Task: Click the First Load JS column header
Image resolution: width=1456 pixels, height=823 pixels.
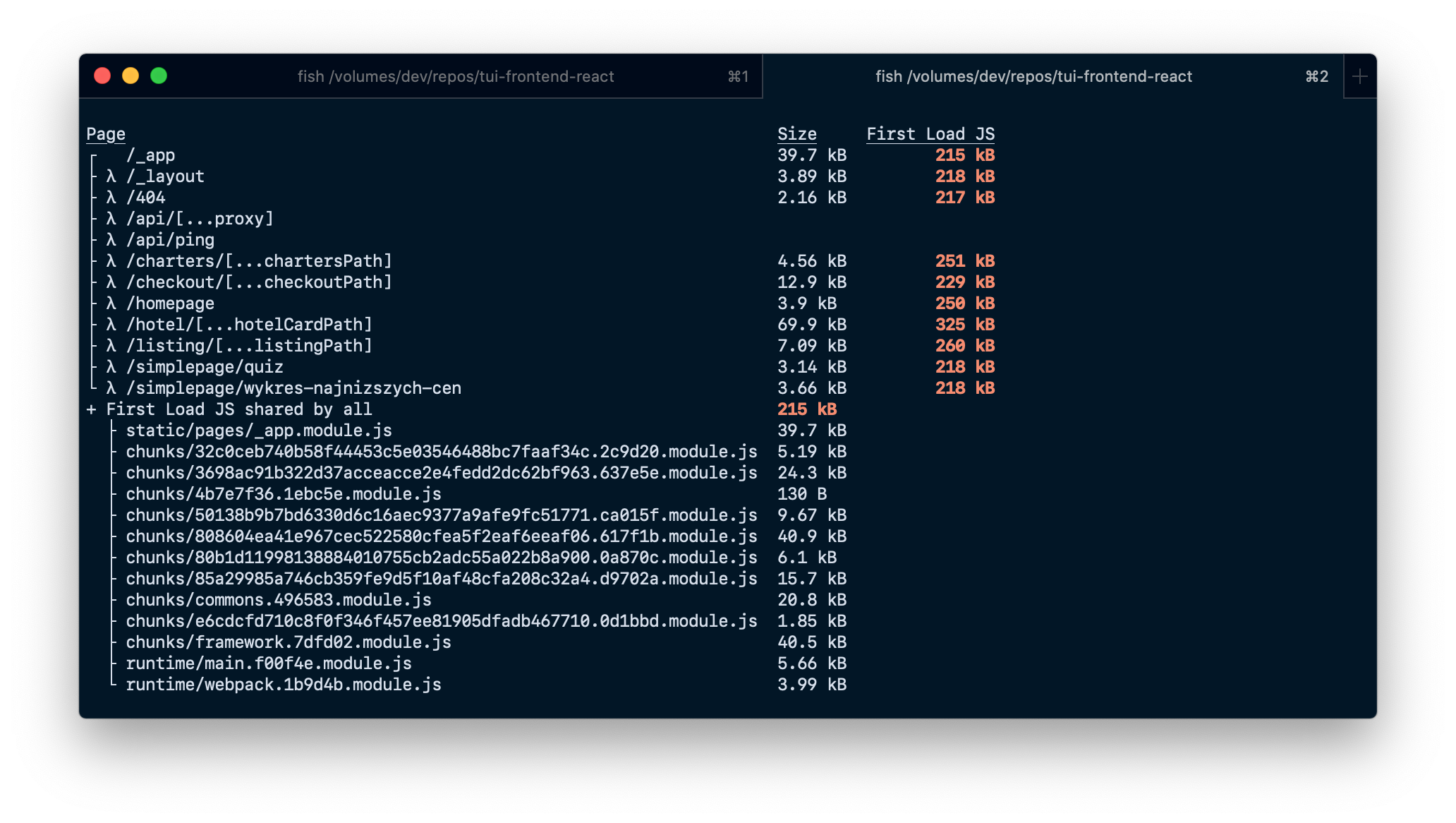Action: click(931, 133)
